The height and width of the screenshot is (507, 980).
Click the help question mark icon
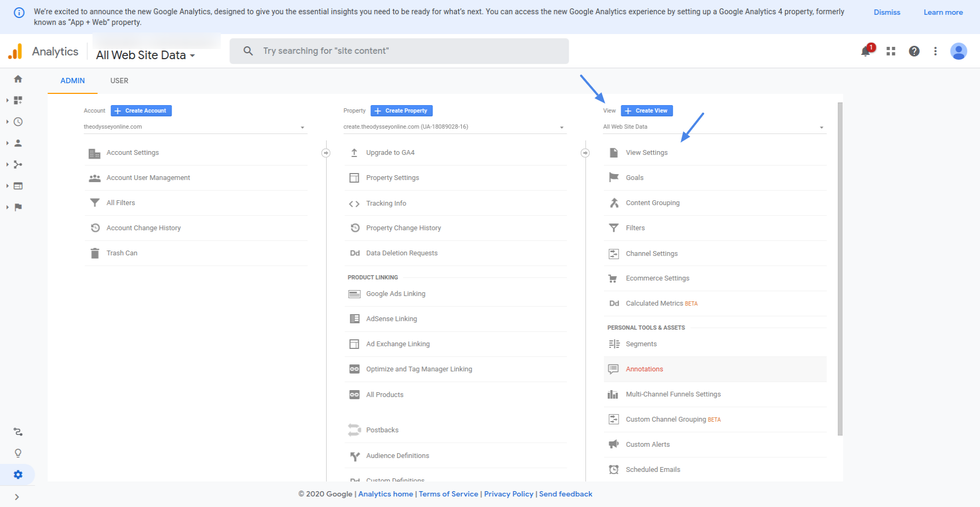pos(914,52)
